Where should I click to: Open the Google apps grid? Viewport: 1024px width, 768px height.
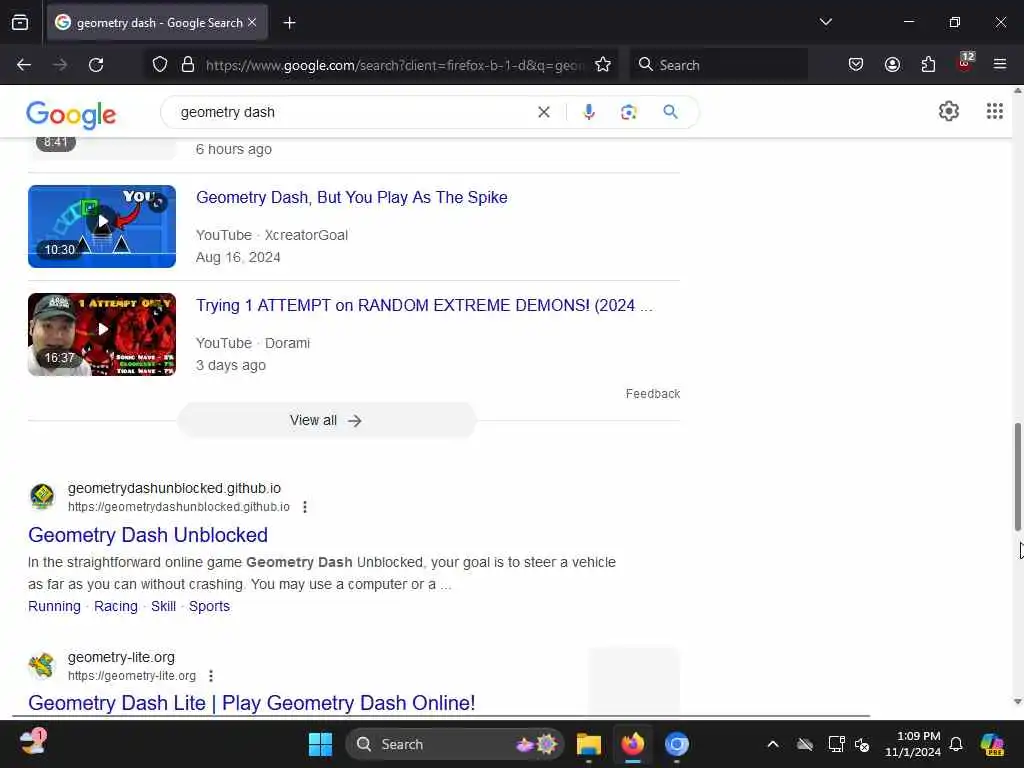pyautogui.click(x=994, y=112)
